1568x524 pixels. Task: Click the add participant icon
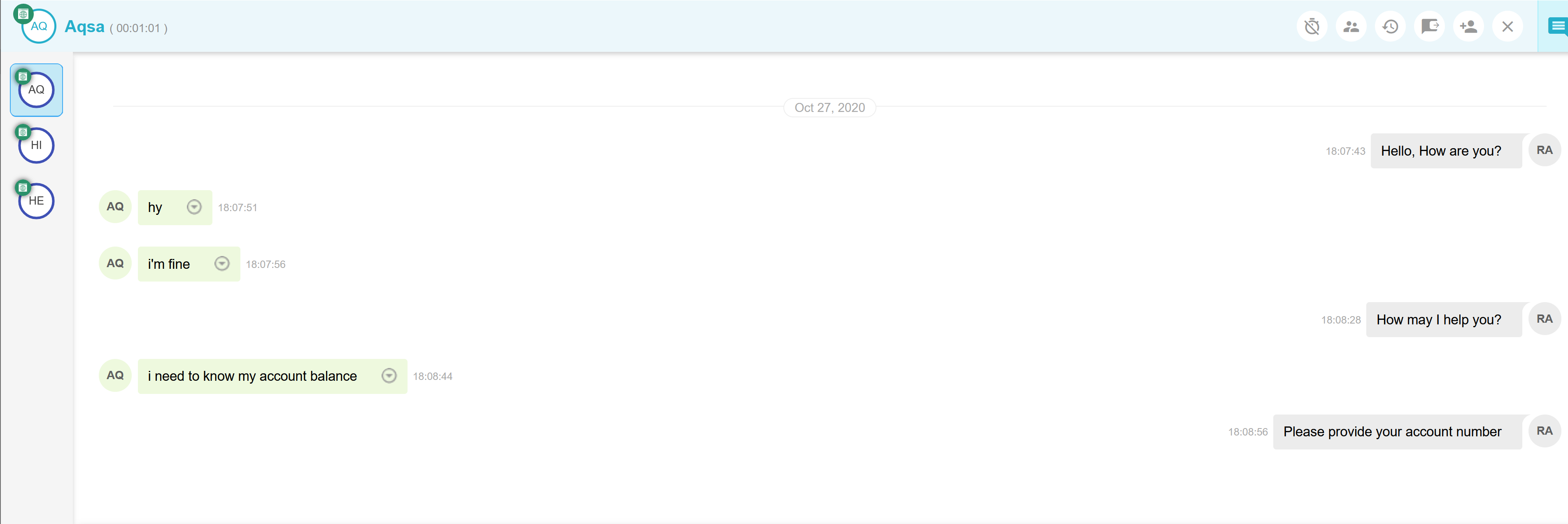[1468, 27]
